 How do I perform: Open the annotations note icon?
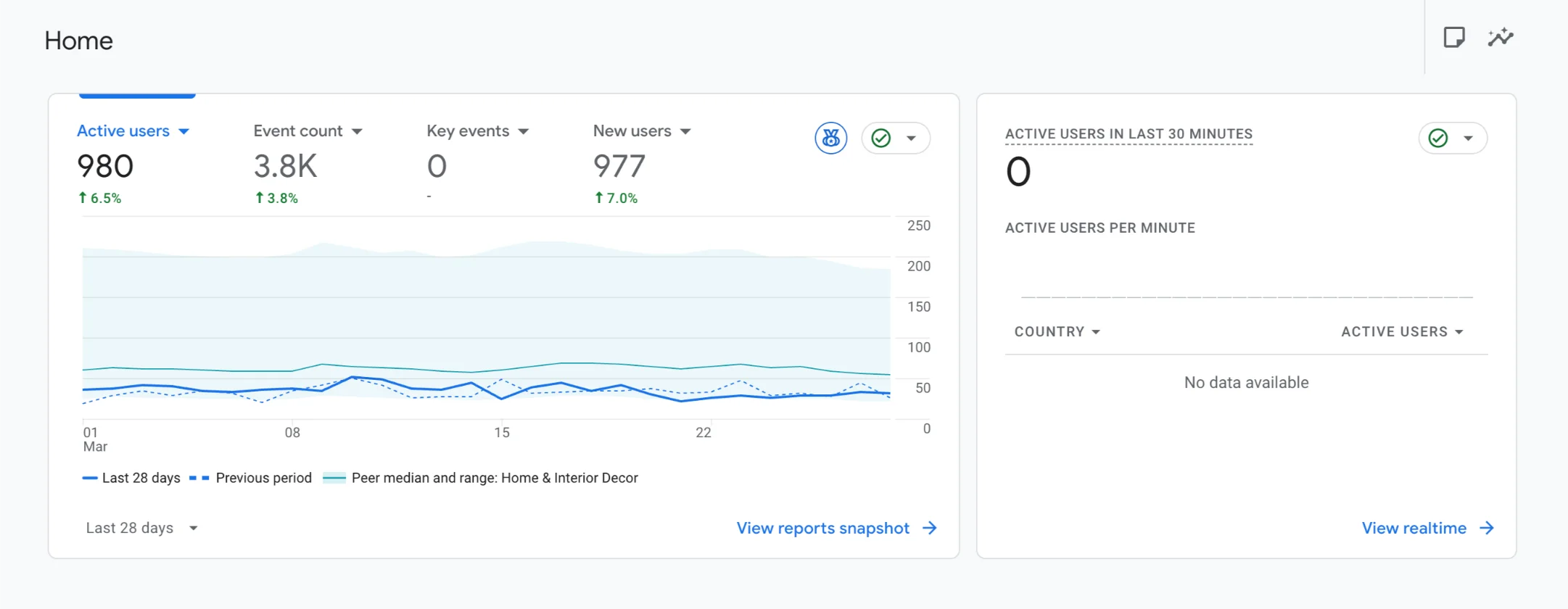pyautogui.click(x=1454, y=37)
